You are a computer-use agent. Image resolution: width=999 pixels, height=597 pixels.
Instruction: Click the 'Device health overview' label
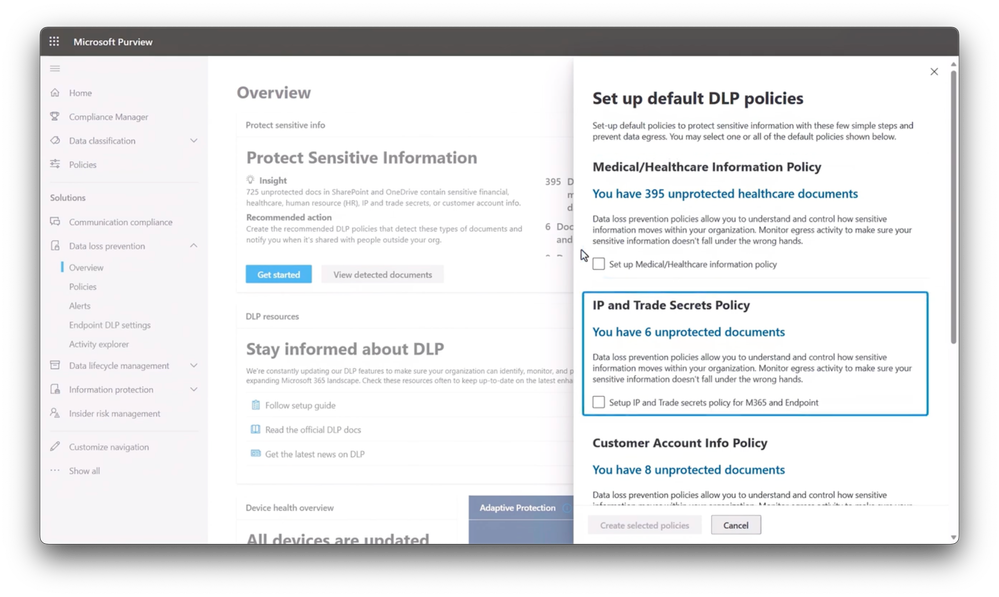pos(290,508)
